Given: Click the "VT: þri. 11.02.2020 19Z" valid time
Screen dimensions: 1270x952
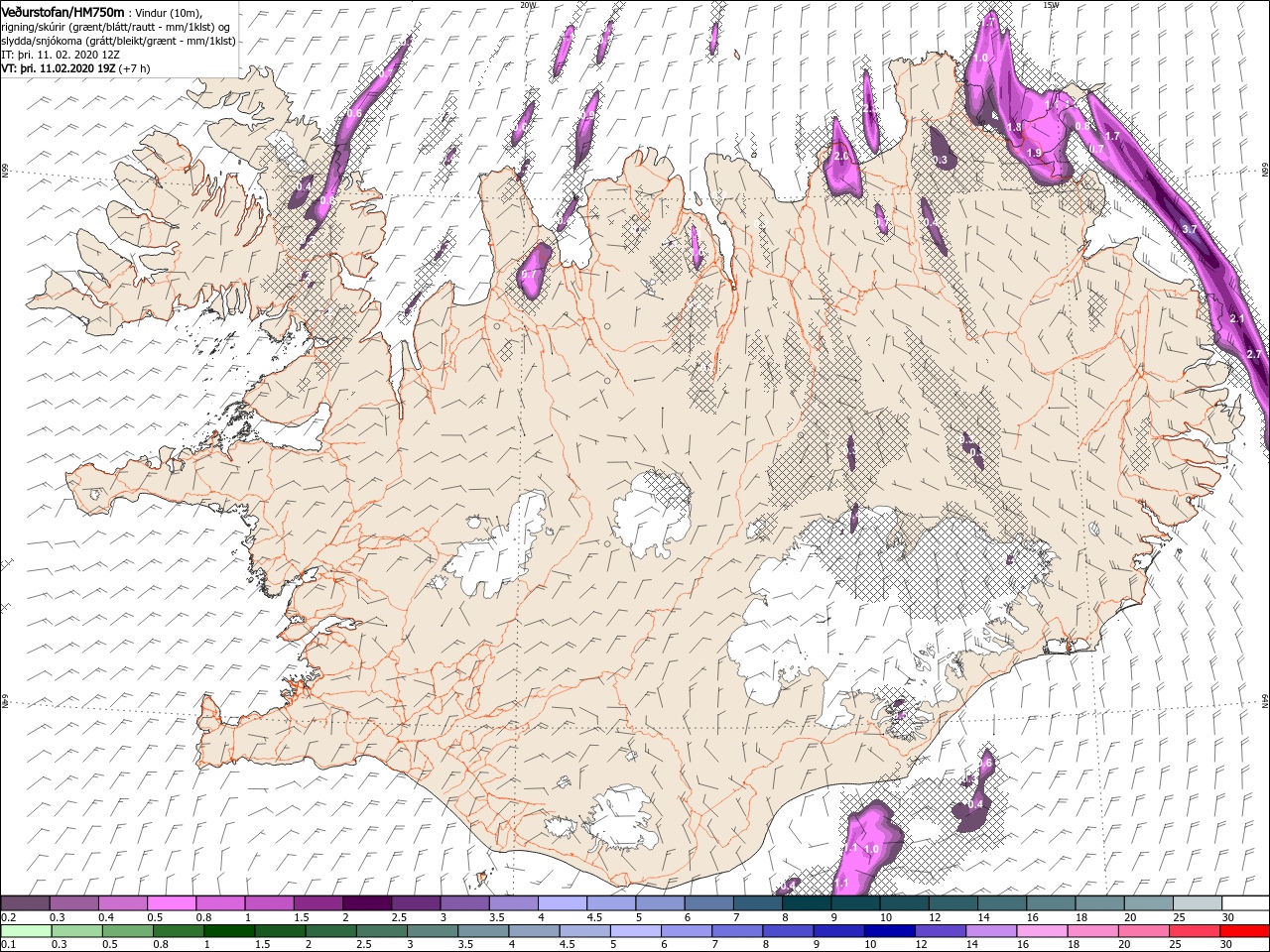Looking at the screenshot, I should pyautogui.click(x=59, y=68).
